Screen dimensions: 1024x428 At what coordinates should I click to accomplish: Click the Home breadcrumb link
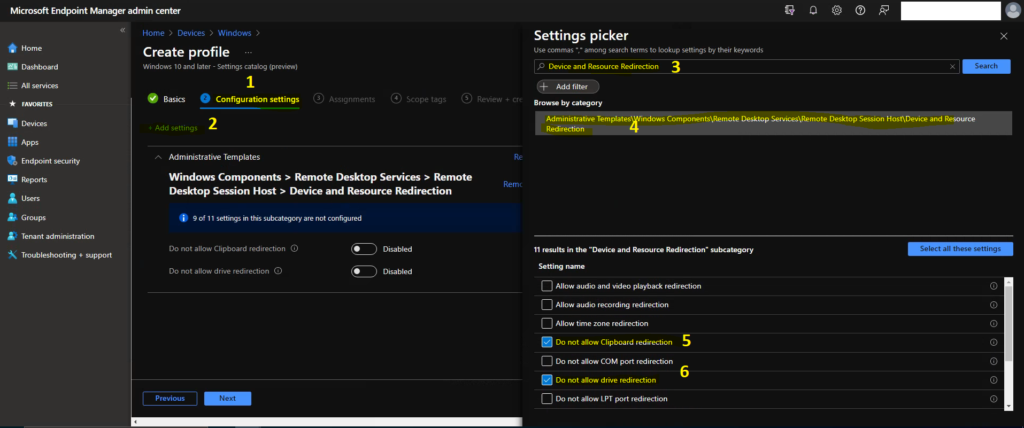point(153,33)
